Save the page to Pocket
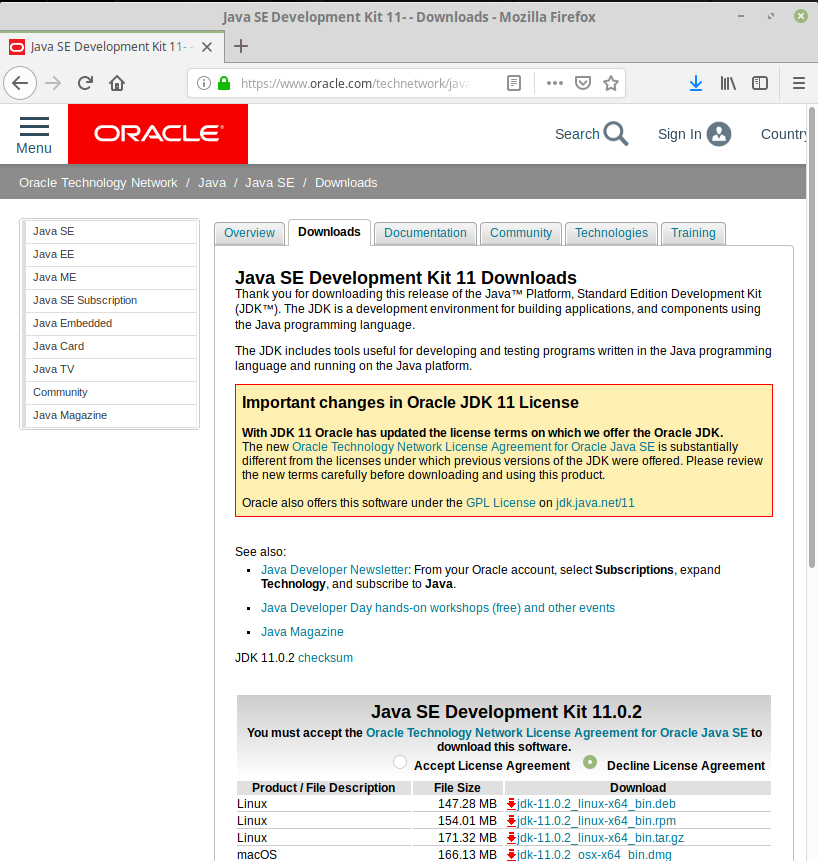Screen dimensions: 818x861 pos(582,83)
